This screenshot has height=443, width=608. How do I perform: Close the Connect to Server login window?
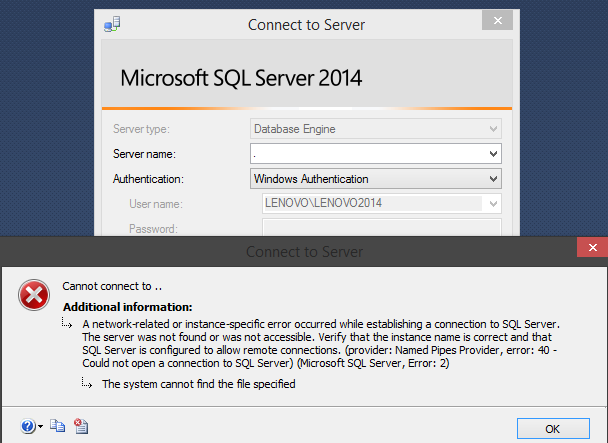click(x=496, y=21)
